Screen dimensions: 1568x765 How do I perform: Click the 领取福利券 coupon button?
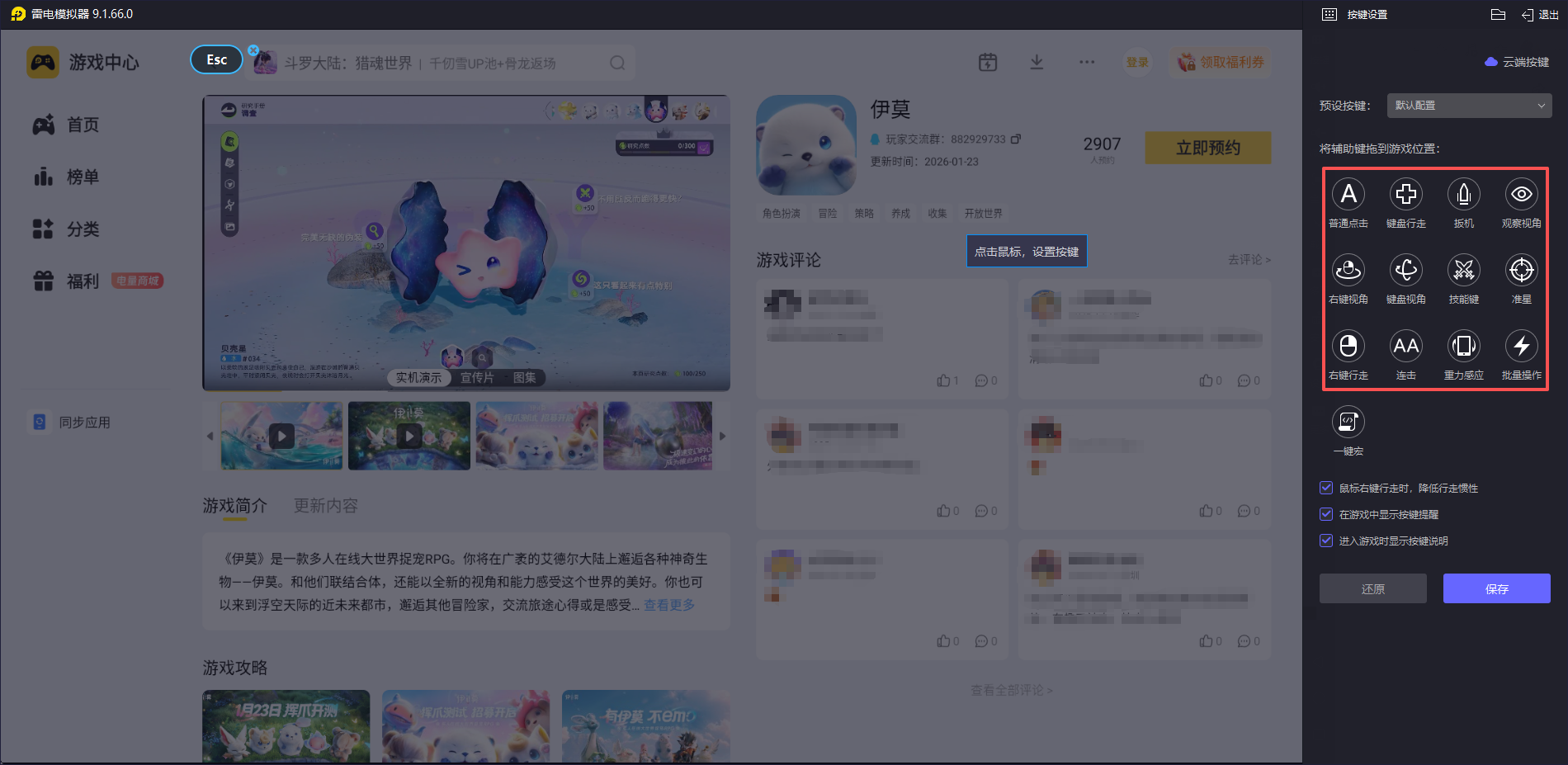(x=1220, y=62)
